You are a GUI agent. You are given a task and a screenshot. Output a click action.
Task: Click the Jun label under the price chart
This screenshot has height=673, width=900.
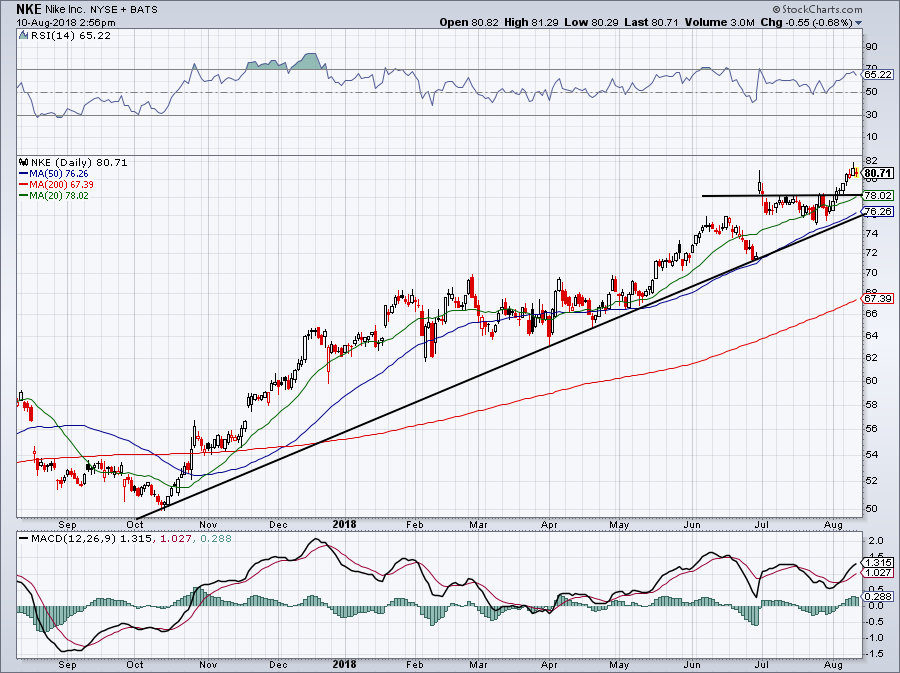coord(692,524)
